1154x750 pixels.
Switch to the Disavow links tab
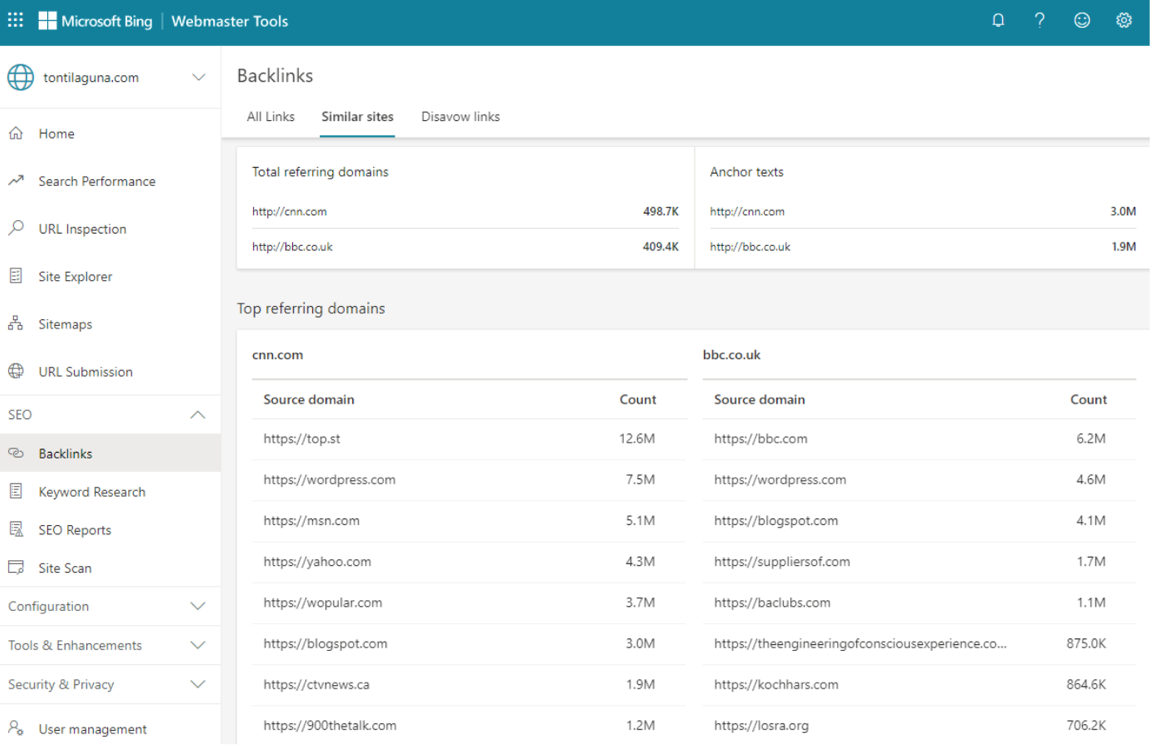pos(460,117)
